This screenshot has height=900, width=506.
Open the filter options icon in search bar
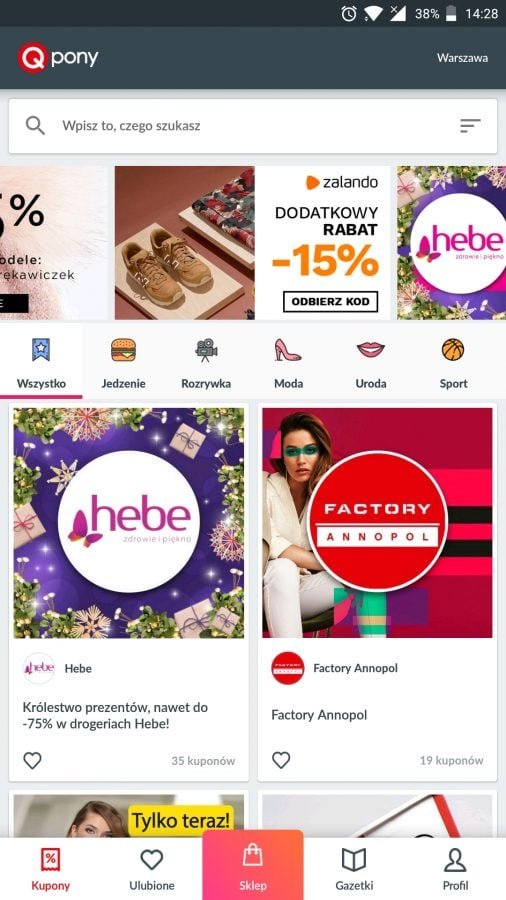(470, 126)
